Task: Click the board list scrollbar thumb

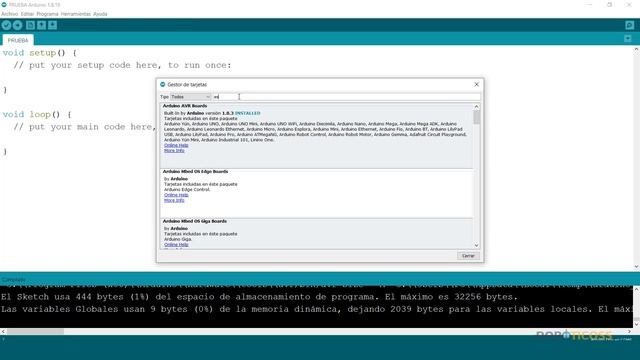Action: [476, 117]
